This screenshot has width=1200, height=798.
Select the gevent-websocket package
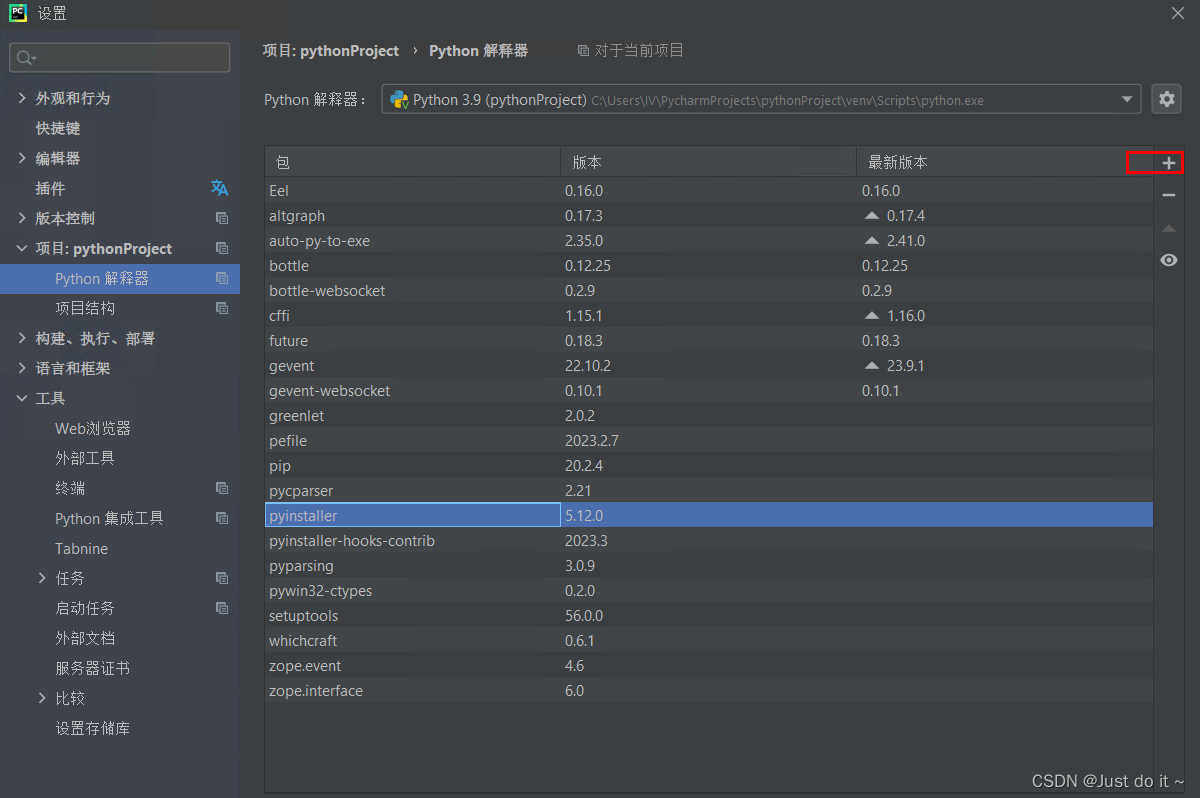tap(709, 391)
